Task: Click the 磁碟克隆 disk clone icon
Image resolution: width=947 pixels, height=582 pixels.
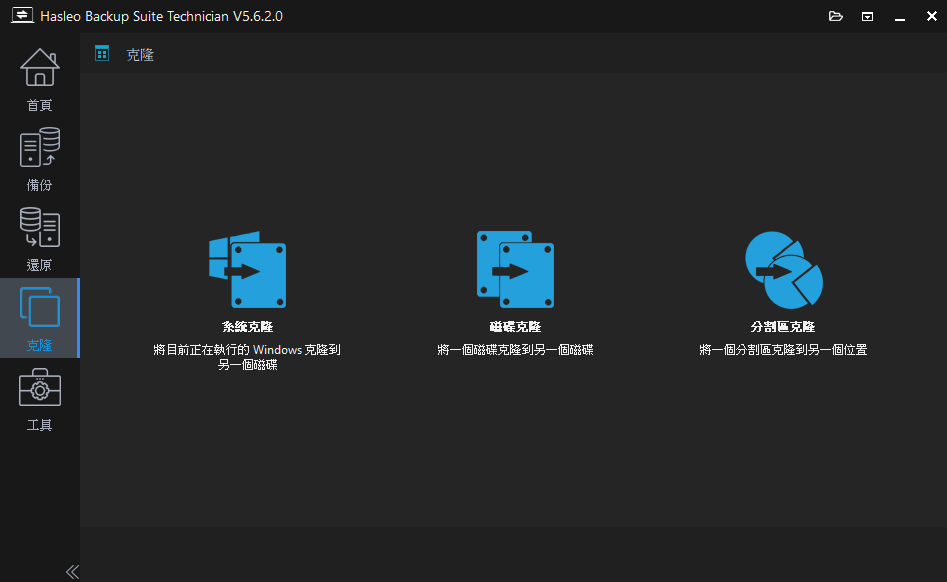Action: [x=515, y=270]
